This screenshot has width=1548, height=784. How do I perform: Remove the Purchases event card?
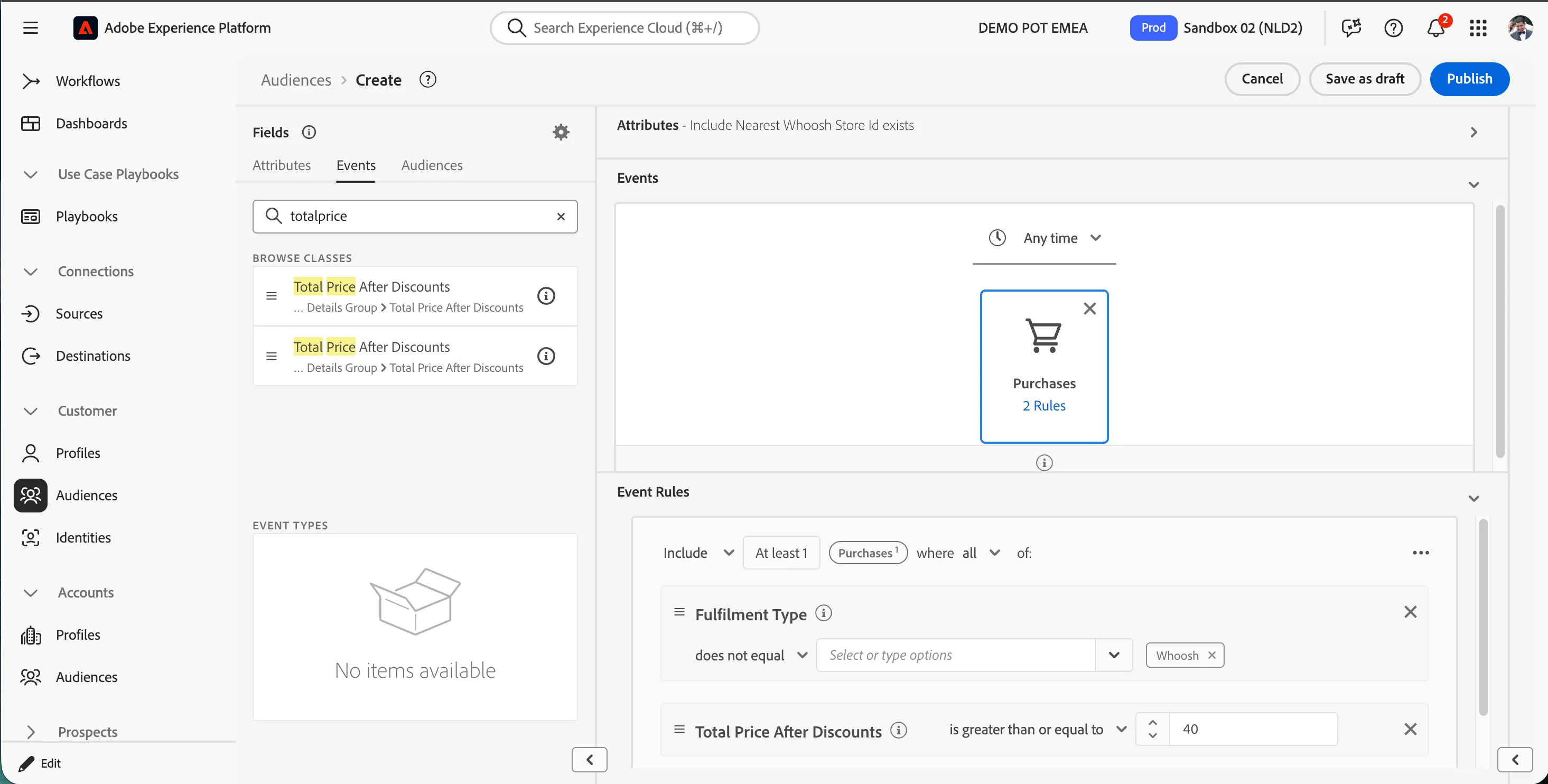(x=1089, y=308)
